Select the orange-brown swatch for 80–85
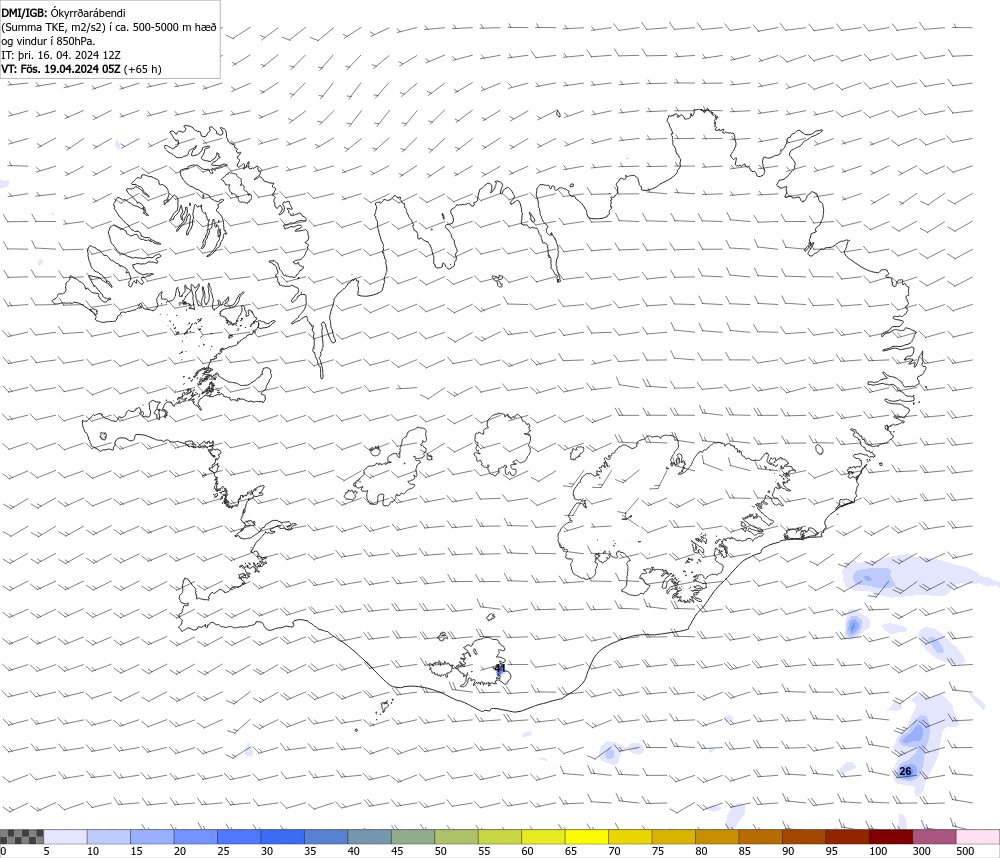The width and height of the screenshot is (1000, 858). pos(717,837)
